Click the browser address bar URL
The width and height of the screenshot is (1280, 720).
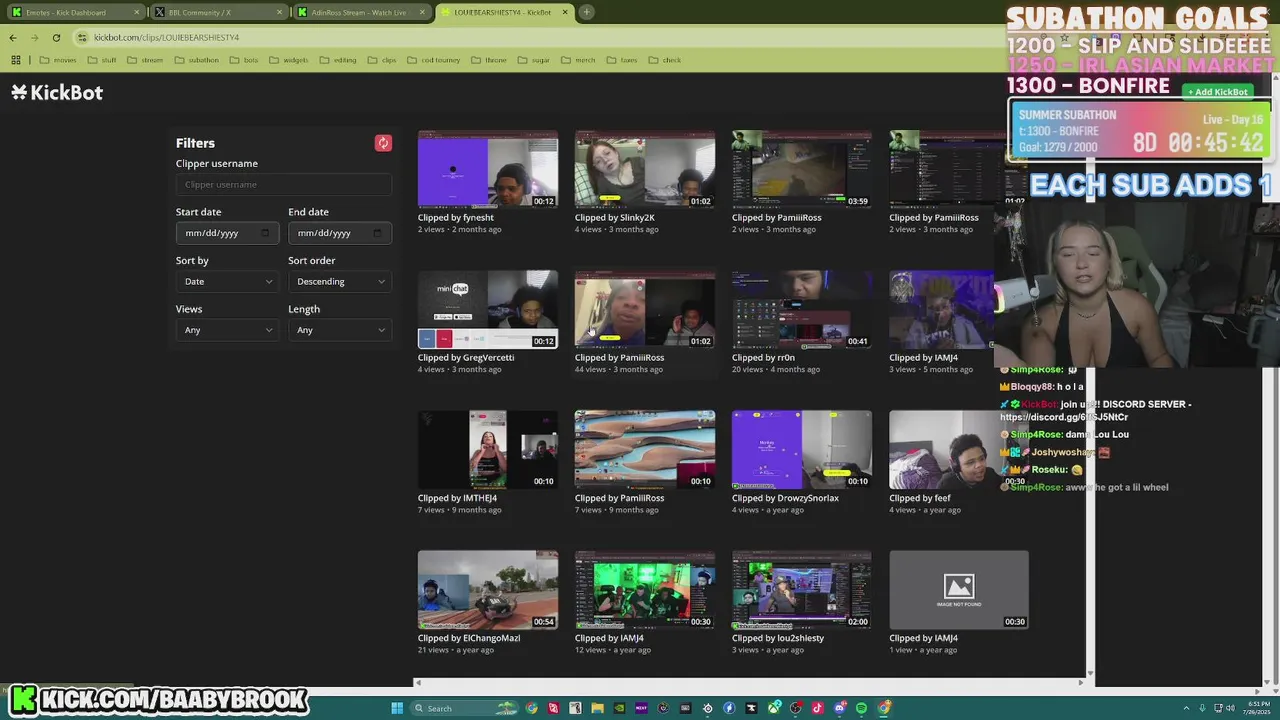(166, 37)
